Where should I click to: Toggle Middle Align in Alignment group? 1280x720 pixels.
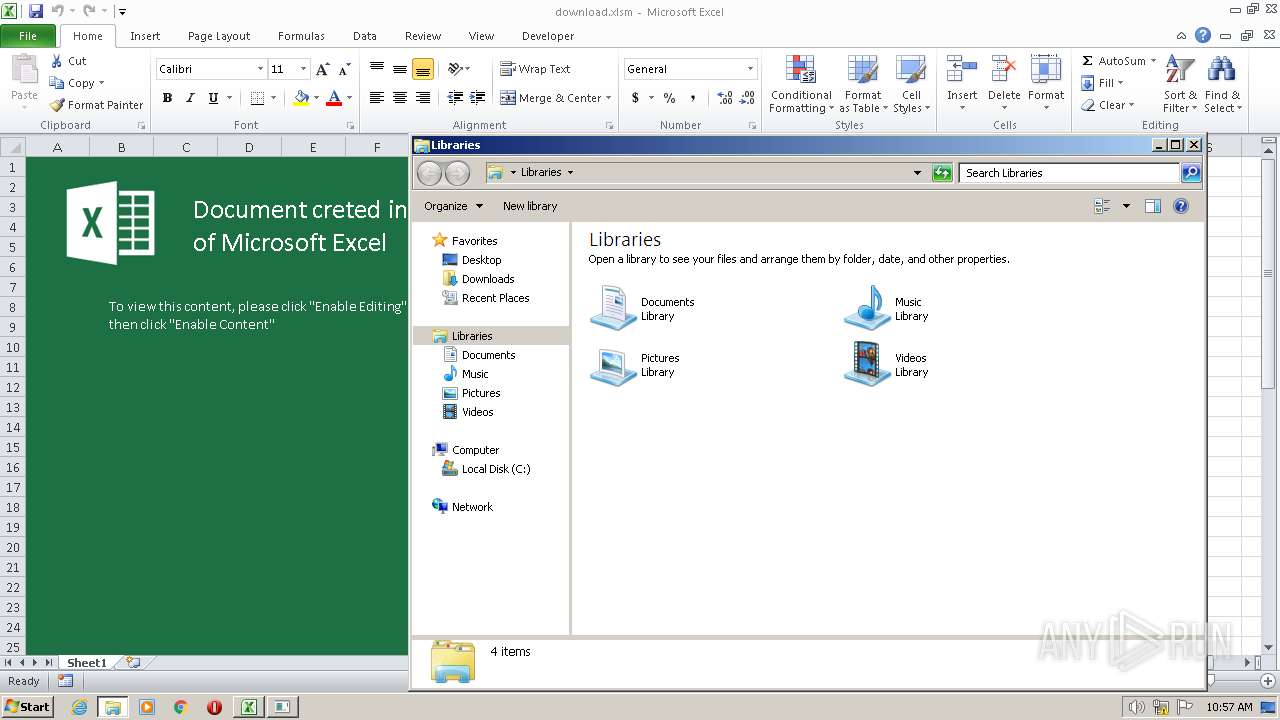click(399, 69)
